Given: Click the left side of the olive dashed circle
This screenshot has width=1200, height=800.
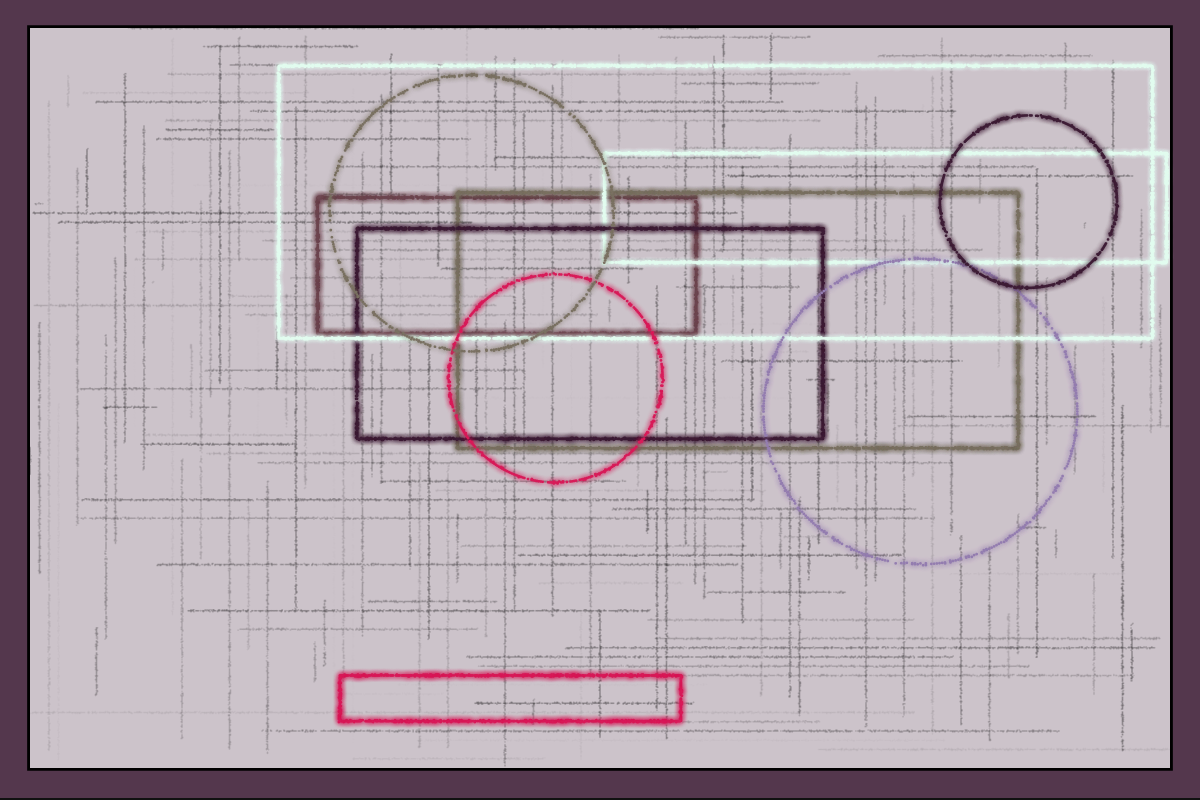Looking at the screenshot, I should [331, 212].
